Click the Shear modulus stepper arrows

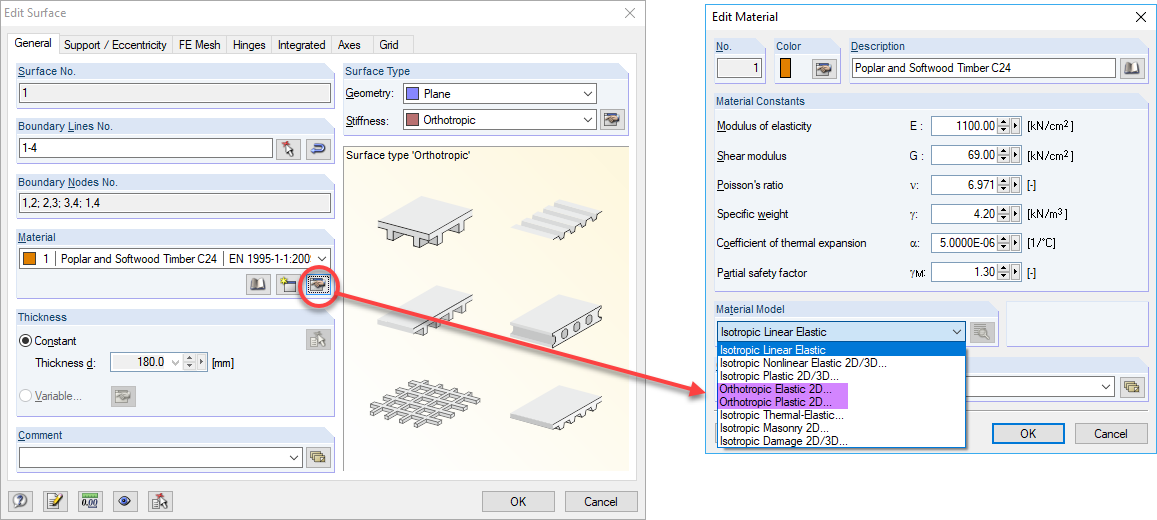(1002, 156)
